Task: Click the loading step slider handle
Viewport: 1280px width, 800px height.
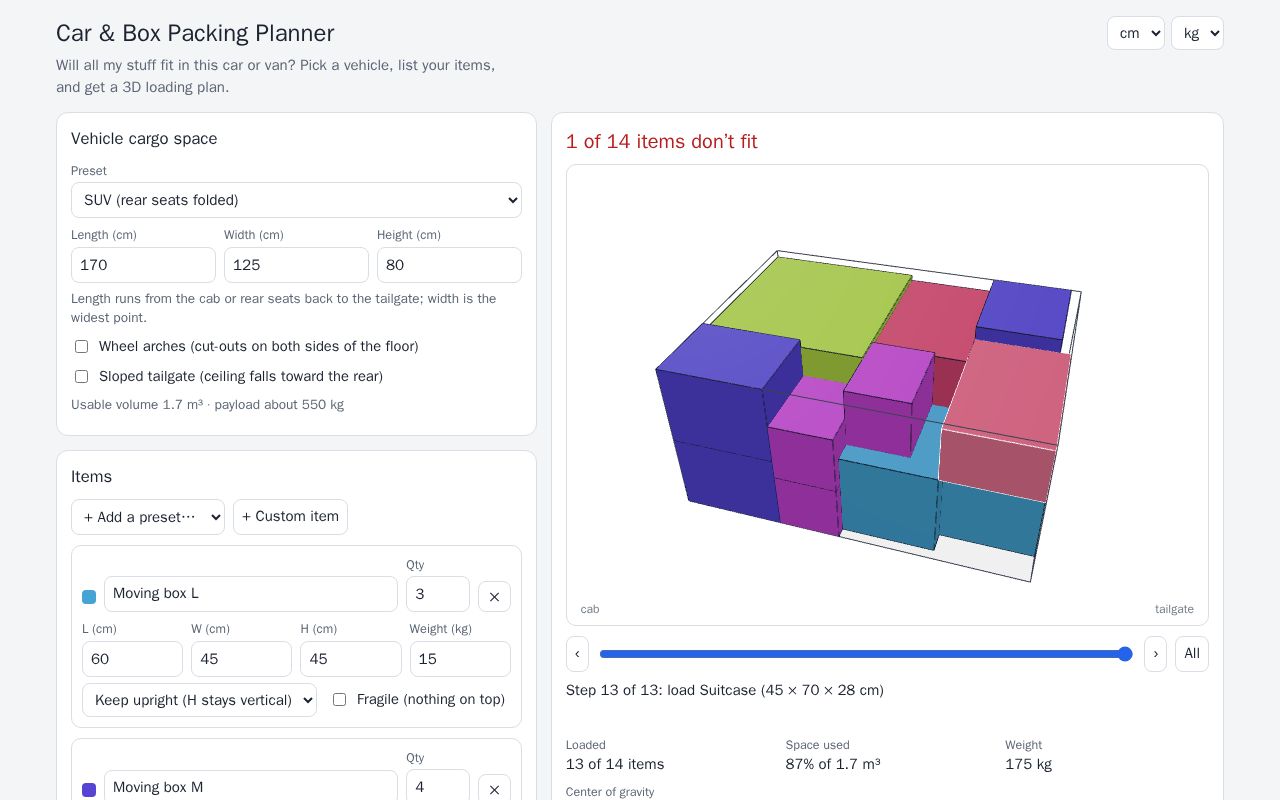Action: point(1125,654)
